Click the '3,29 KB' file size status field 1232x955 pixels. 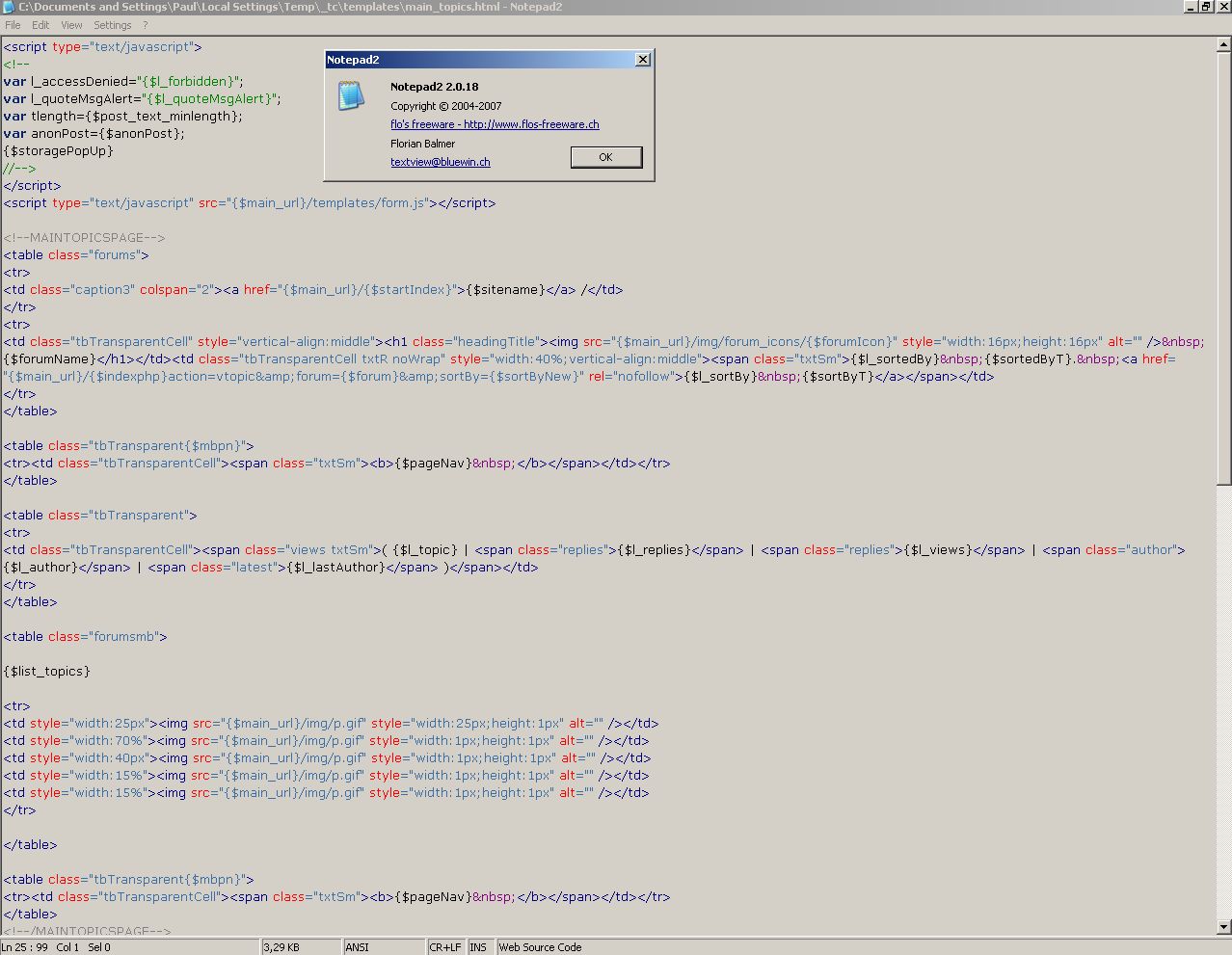pyautogui.click(x=301, y=947)
